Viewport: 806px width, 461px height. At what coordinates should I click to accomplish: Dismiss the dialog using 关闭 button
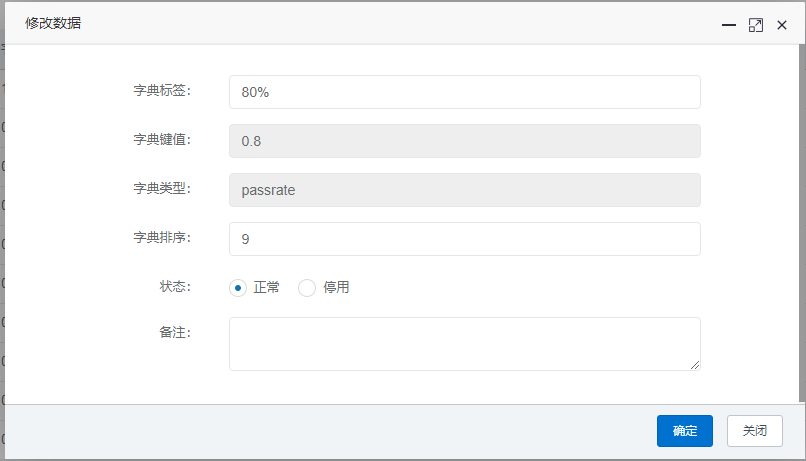click(755, 431)
